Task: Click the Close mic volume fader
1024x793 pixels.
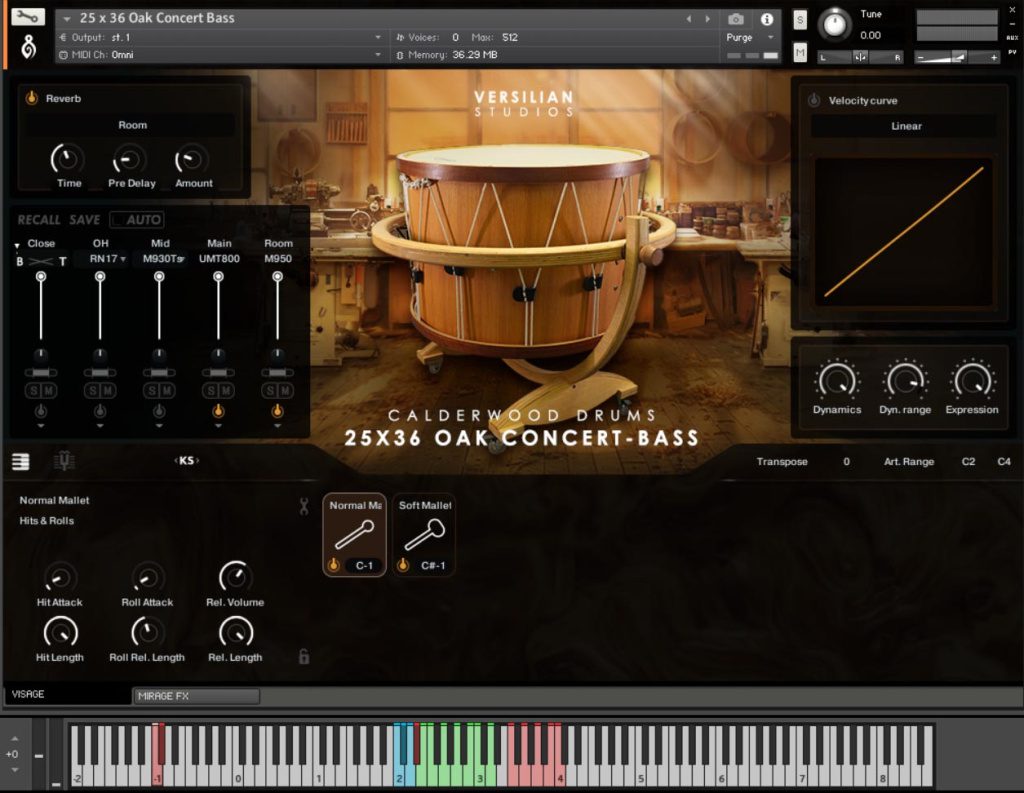Action: coord(40,306)
